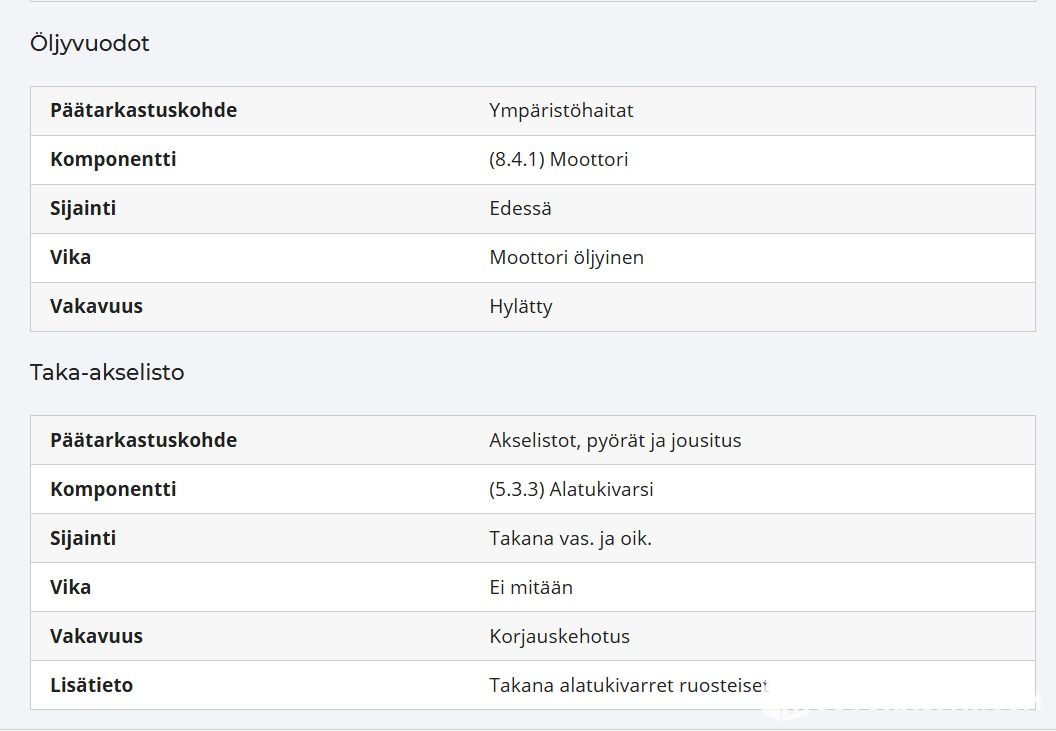The image size is (1056, 731).
Task: Select Takana alatukivarret ruosteiset note text
Action: coord(628,685)
